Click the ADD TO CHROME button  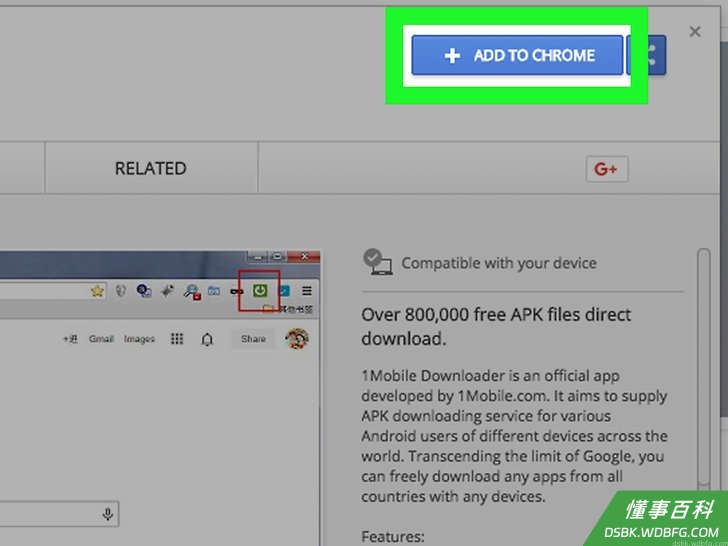[x=517, y=55]
